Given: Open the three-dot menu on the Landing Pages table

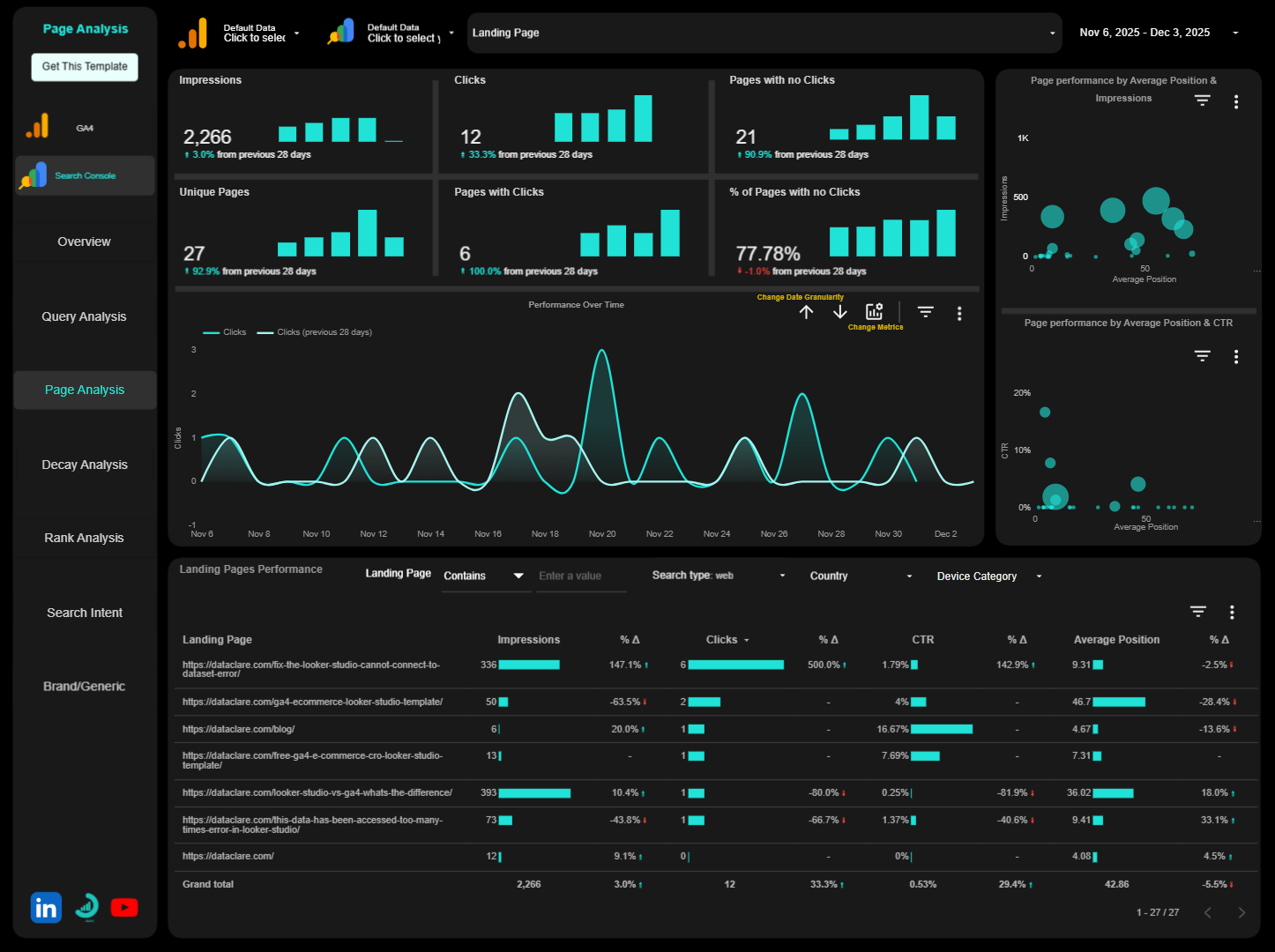Looking at the screenshot, I should click(x=1232, y=611).
